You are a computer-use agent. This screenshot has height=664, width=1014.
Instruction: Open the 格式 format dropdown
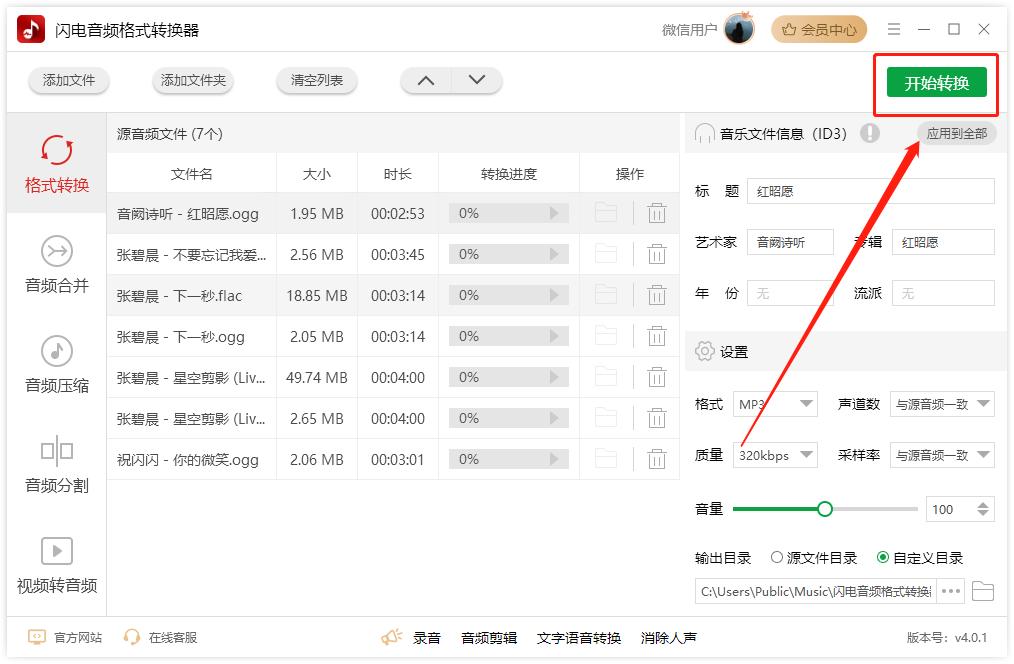[x=776, y=404]
